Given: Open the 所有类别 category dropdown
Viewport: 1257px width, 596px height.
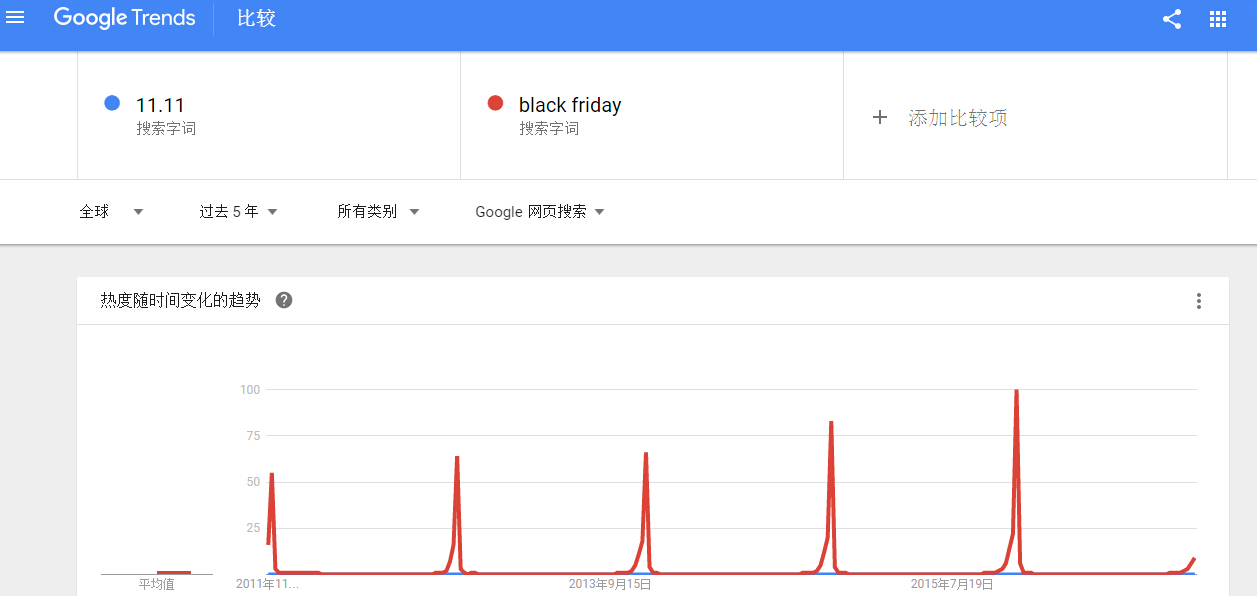Looking at the screenshot, I should click(x=378, y=211).
